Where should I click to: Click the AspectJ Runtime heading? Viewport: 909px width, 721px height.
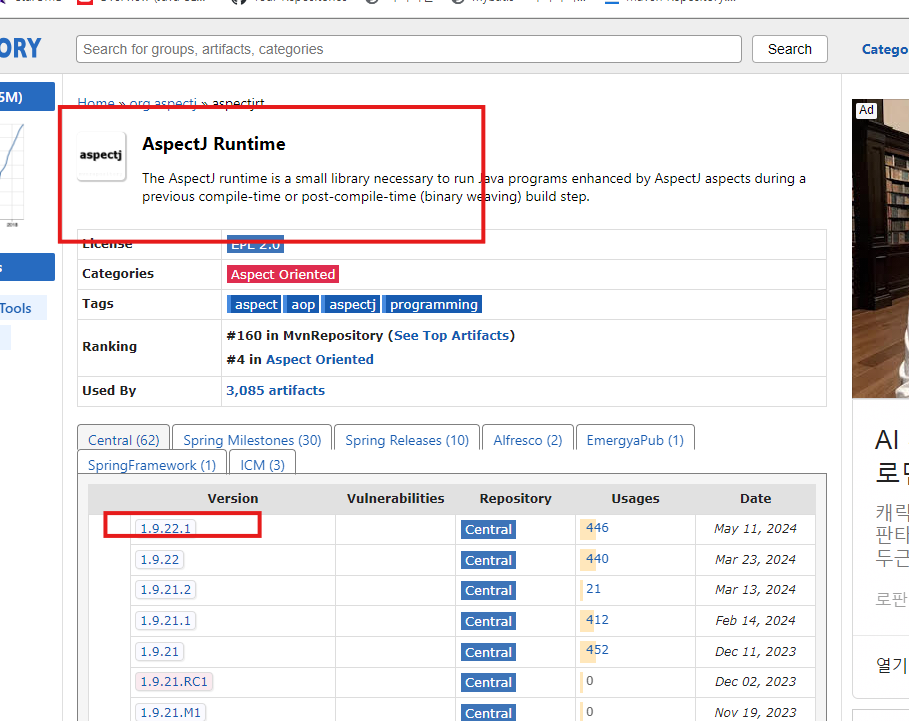pos(214,144)
